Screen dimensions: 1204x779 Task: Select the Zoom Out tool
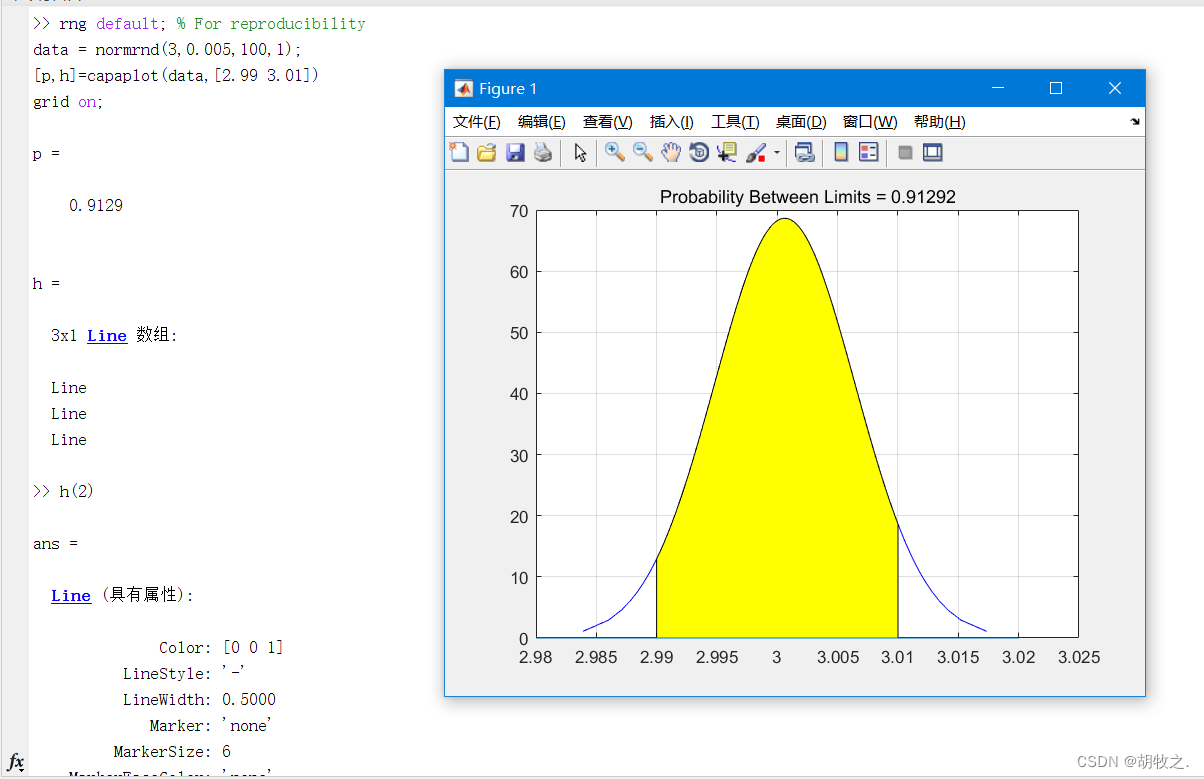(x=640, y=152)
